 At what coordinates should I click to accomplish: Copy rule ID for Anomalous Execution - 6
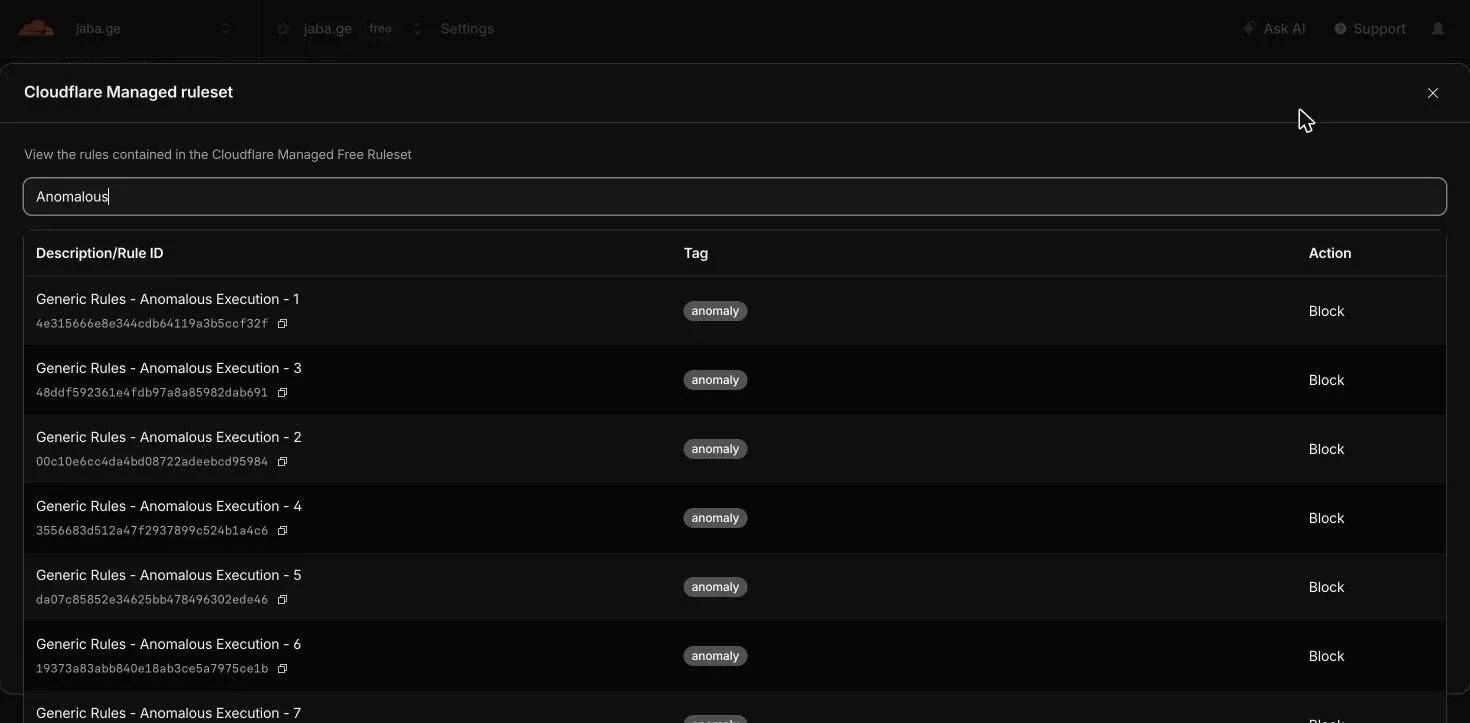coord(282,669)
